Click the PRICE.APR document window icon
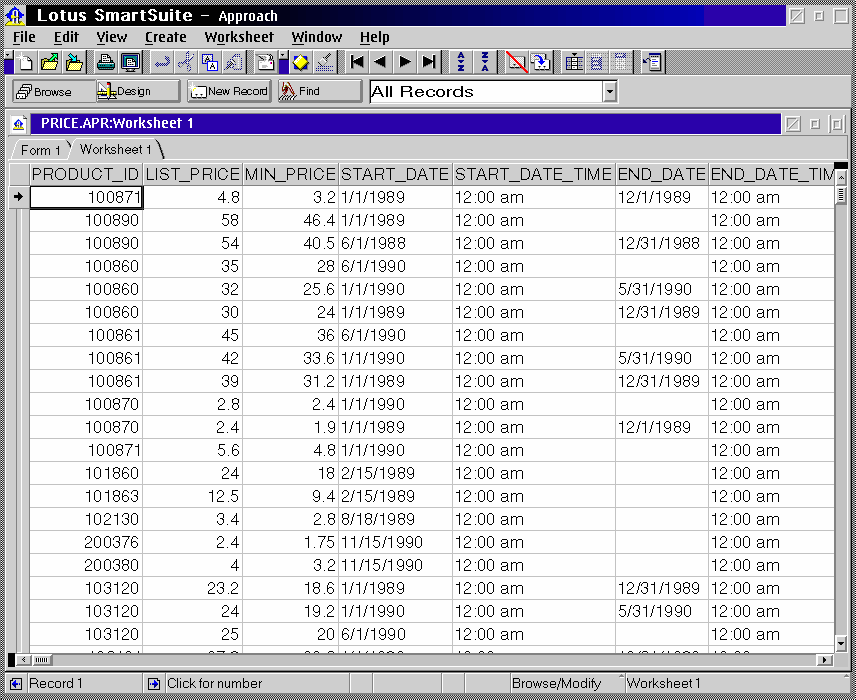The height and width of the screenshot is (700, 856). [x=19, y=124]
